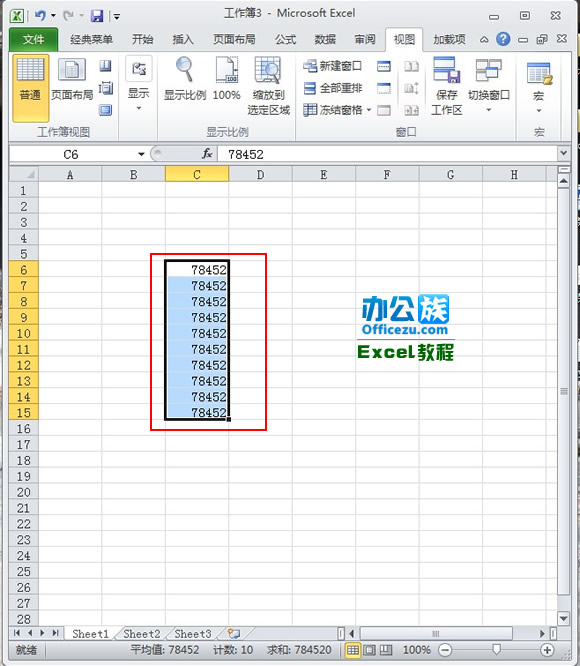
Task: Select the Sheet1 worksheet tab
Action: pyautogui.click(x=90, y=634)
